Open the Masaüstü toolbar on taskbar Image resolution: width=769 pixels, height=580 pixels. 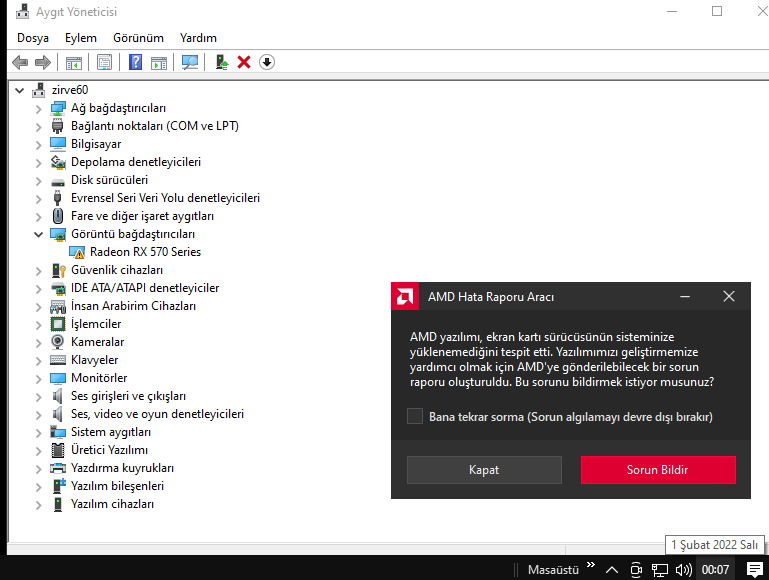[x=553, y=570]
